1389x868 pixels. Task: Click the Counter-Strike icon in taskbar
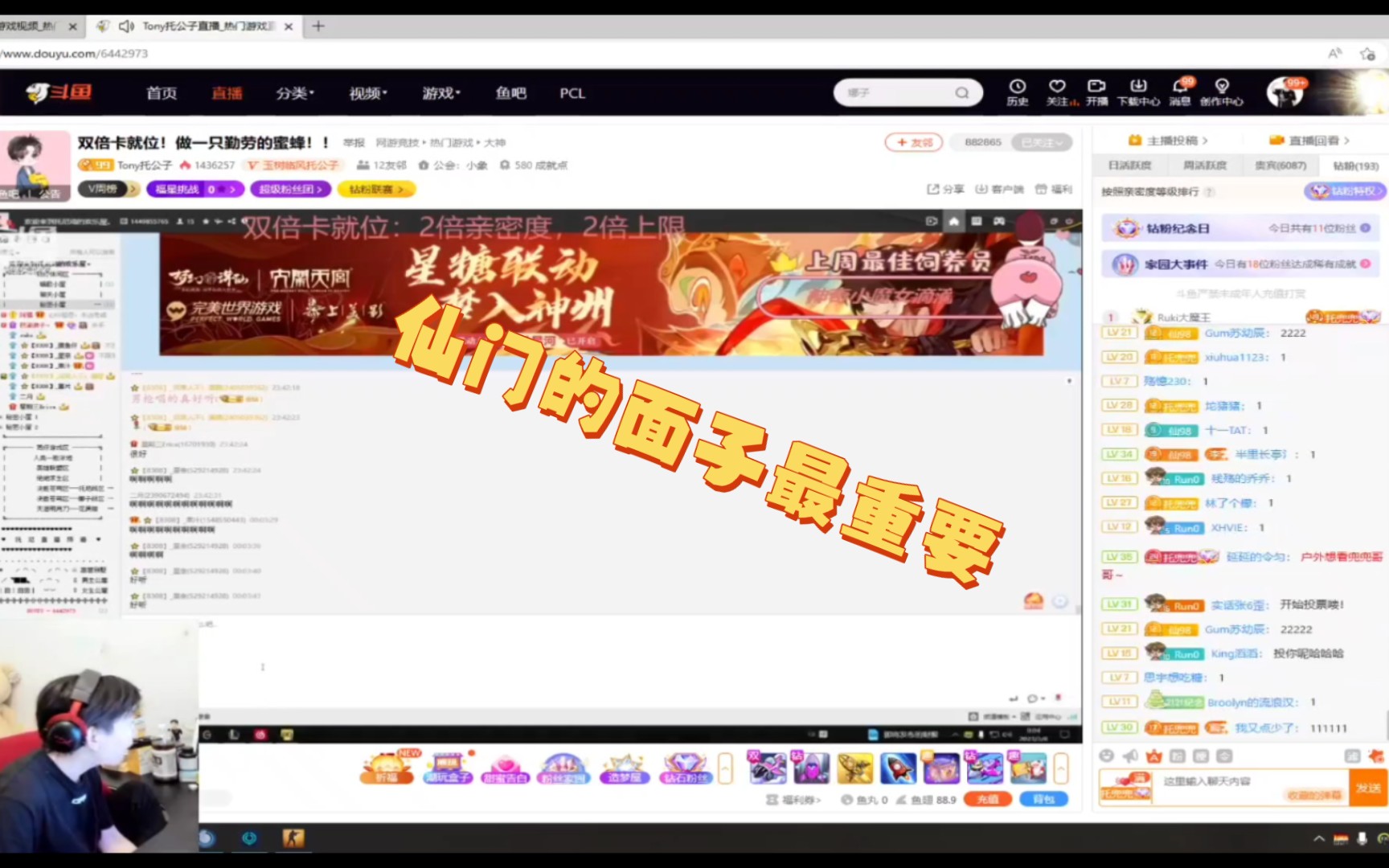click(x=293, y=838)
